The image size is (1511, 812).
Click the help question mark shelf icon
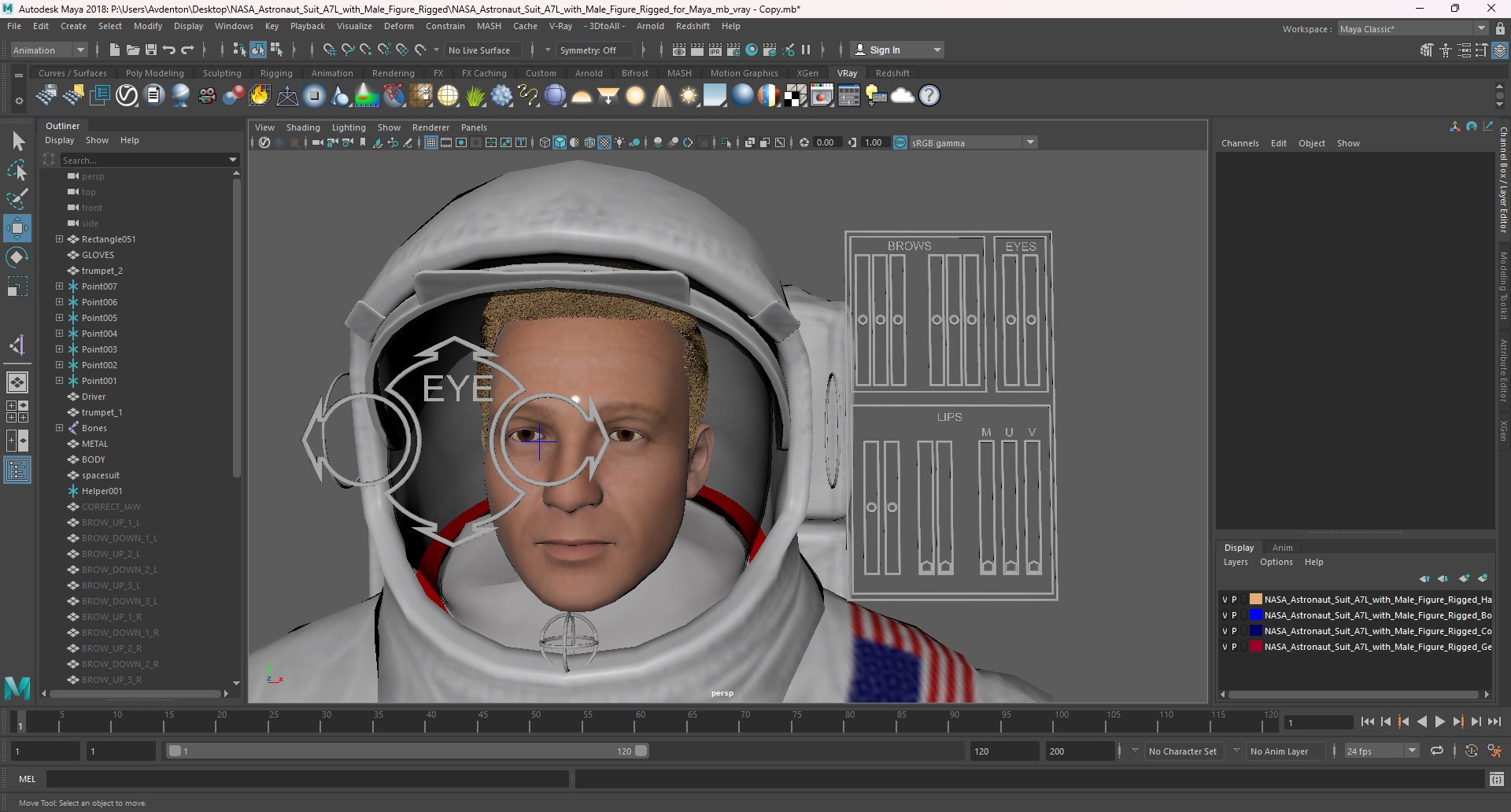click(929, 96)
